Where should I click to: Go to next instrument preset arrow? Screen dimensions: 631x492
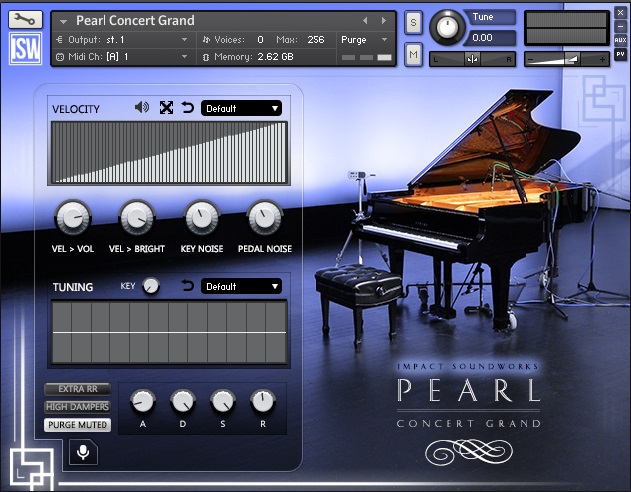381,20
